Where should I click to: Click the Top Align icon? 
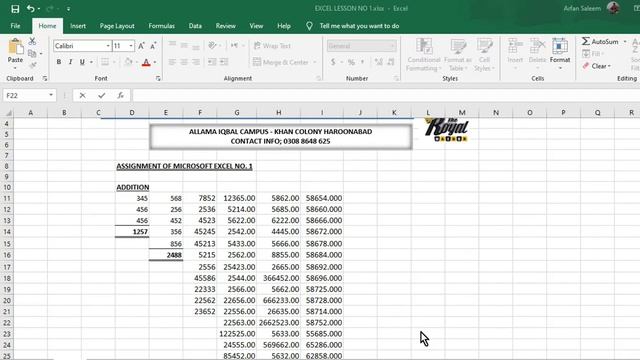(172, 45)
